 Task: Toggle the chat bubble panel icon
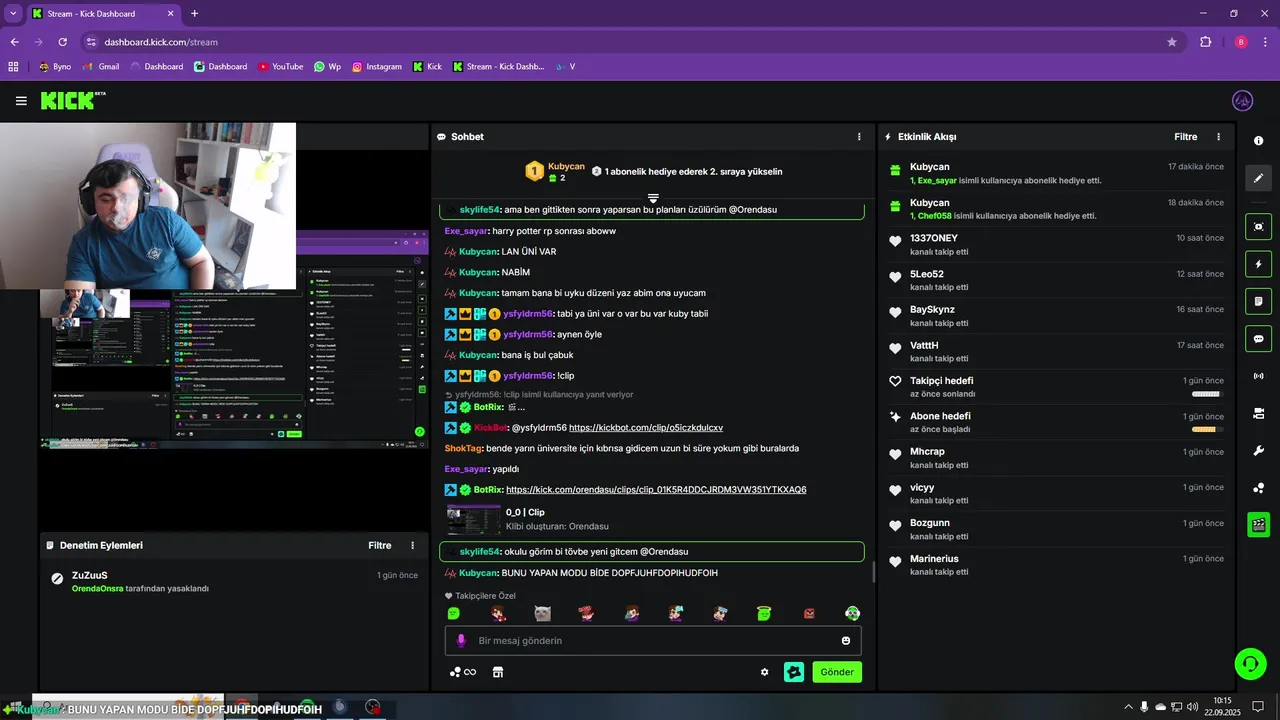(1259, 338)
